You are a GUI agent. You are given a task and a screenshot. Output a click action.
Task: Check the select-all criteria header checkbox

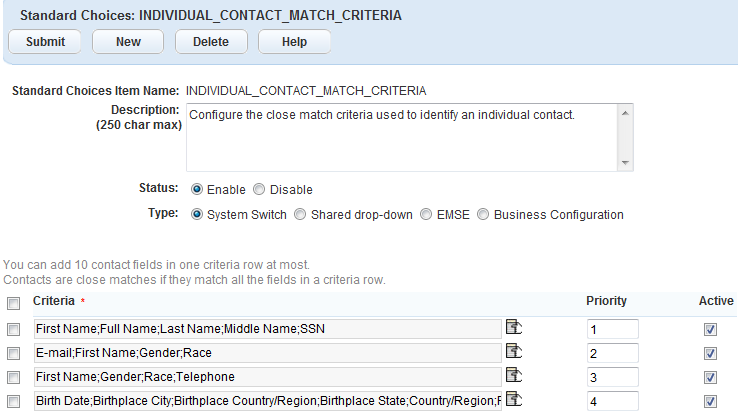[14, 303]
